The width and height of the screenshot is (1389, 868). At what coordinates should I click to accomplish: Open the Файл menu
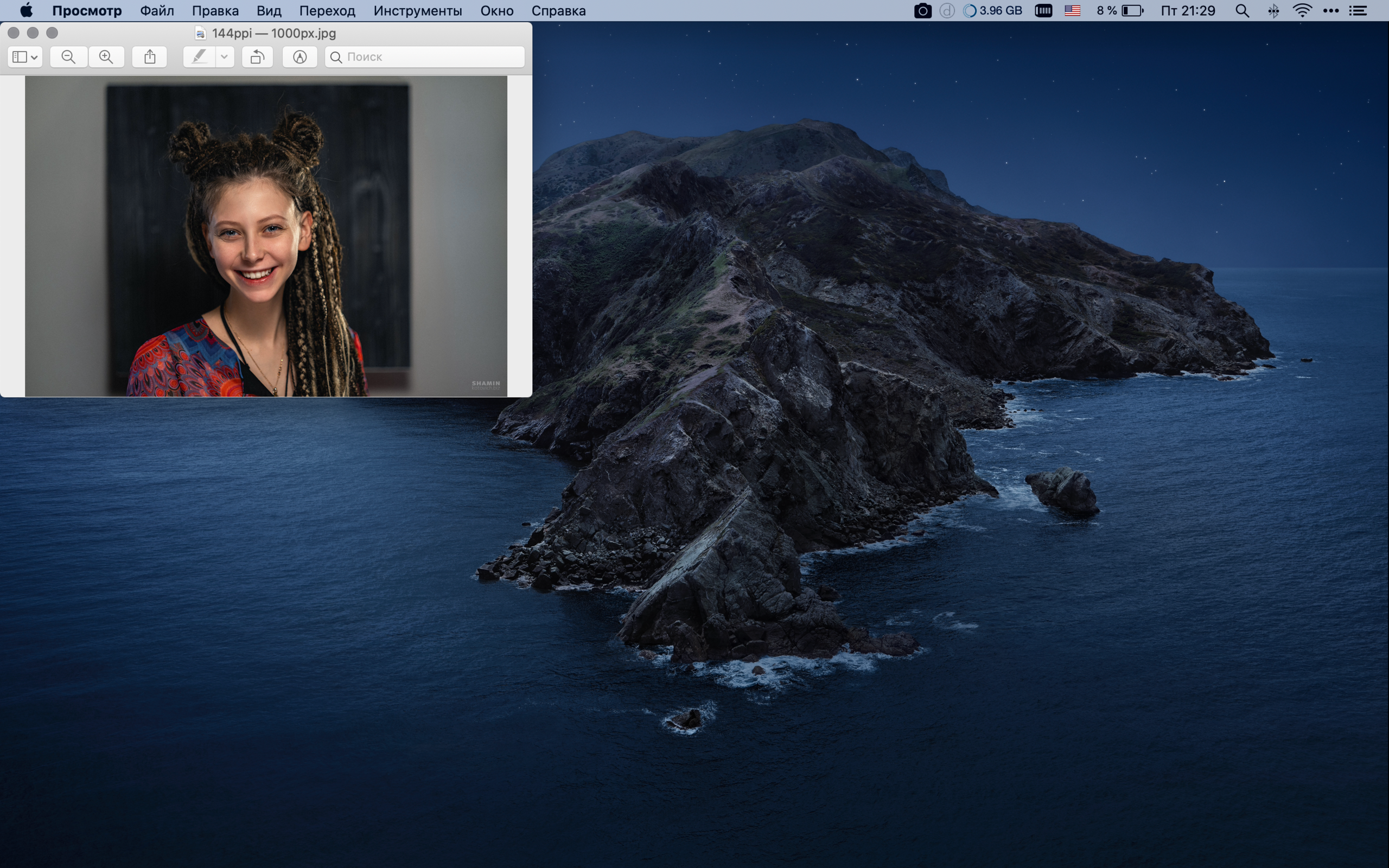157,11
